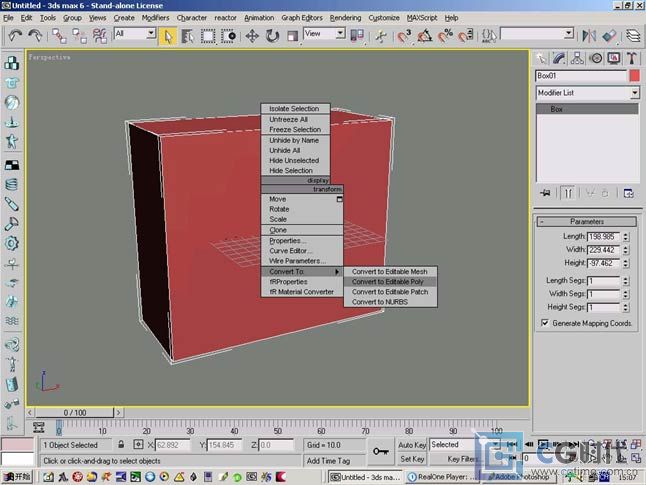Click the Align tool icon
This screenshot has width=646, height=485.
tap(609, 36)
